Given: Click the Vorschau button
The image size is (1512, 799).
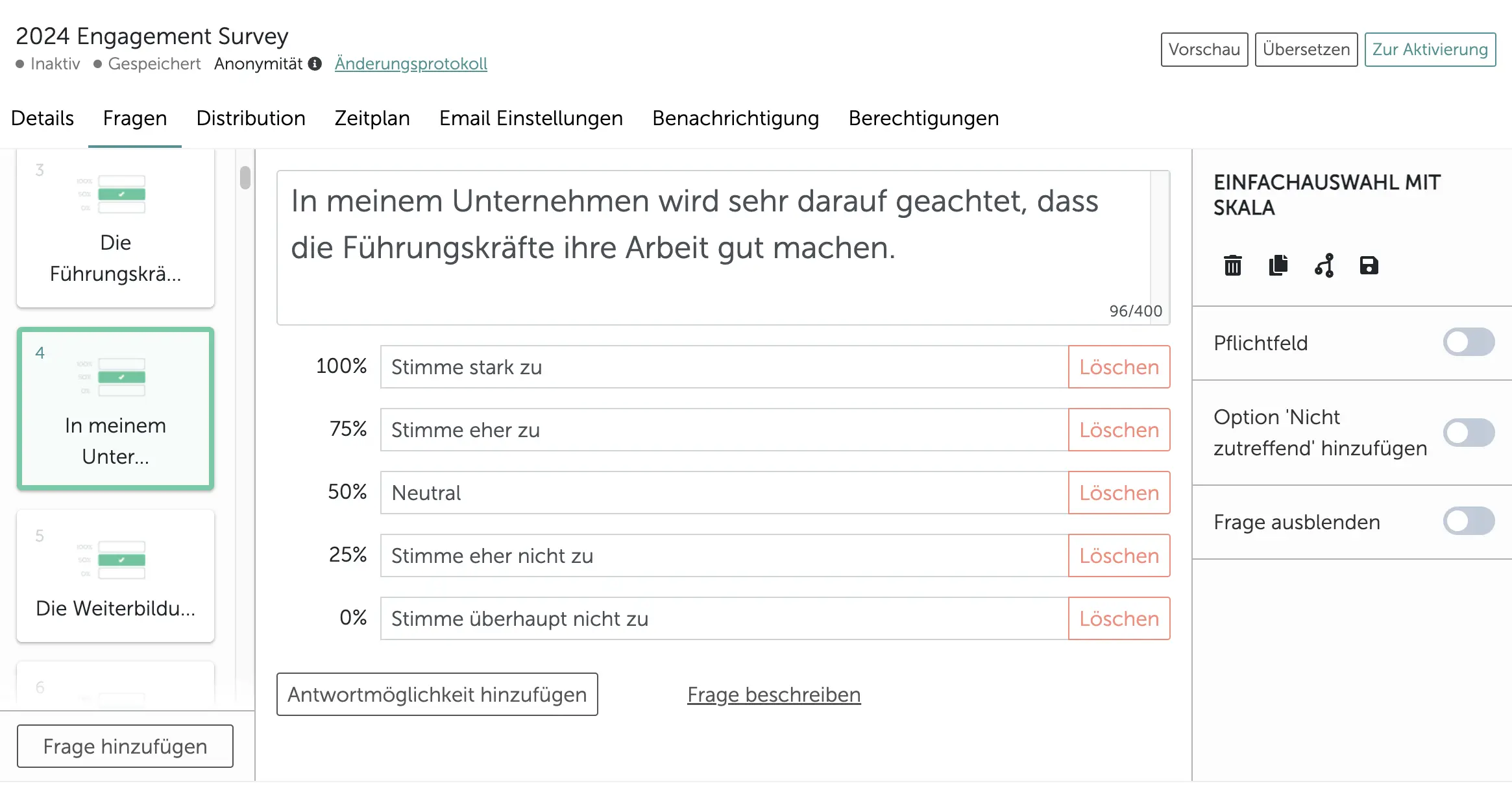Looking at the screenshot, I should [1204, 49].
